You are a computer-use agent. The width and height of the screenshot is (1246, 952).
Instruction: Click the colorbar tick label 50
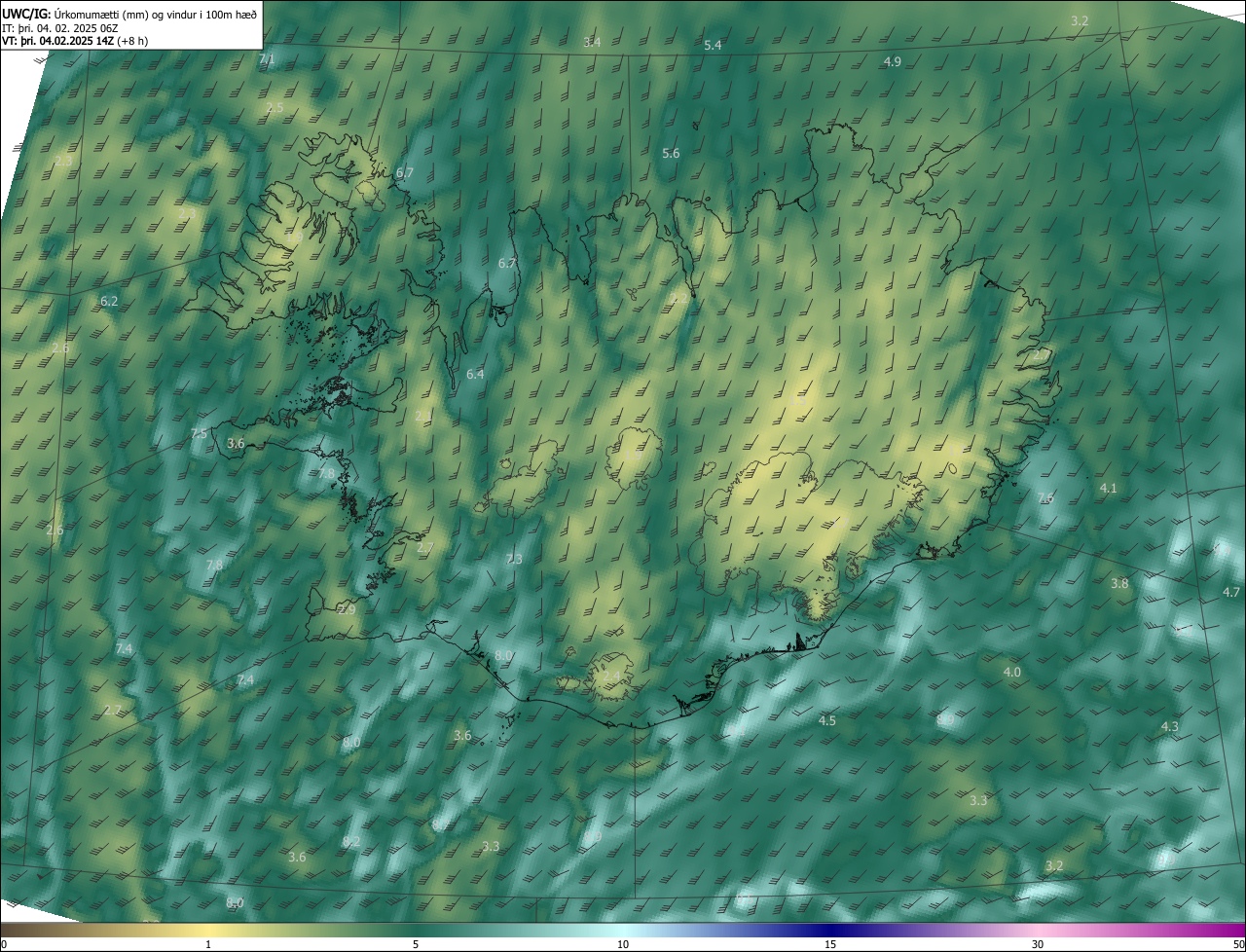[1238, 944]
